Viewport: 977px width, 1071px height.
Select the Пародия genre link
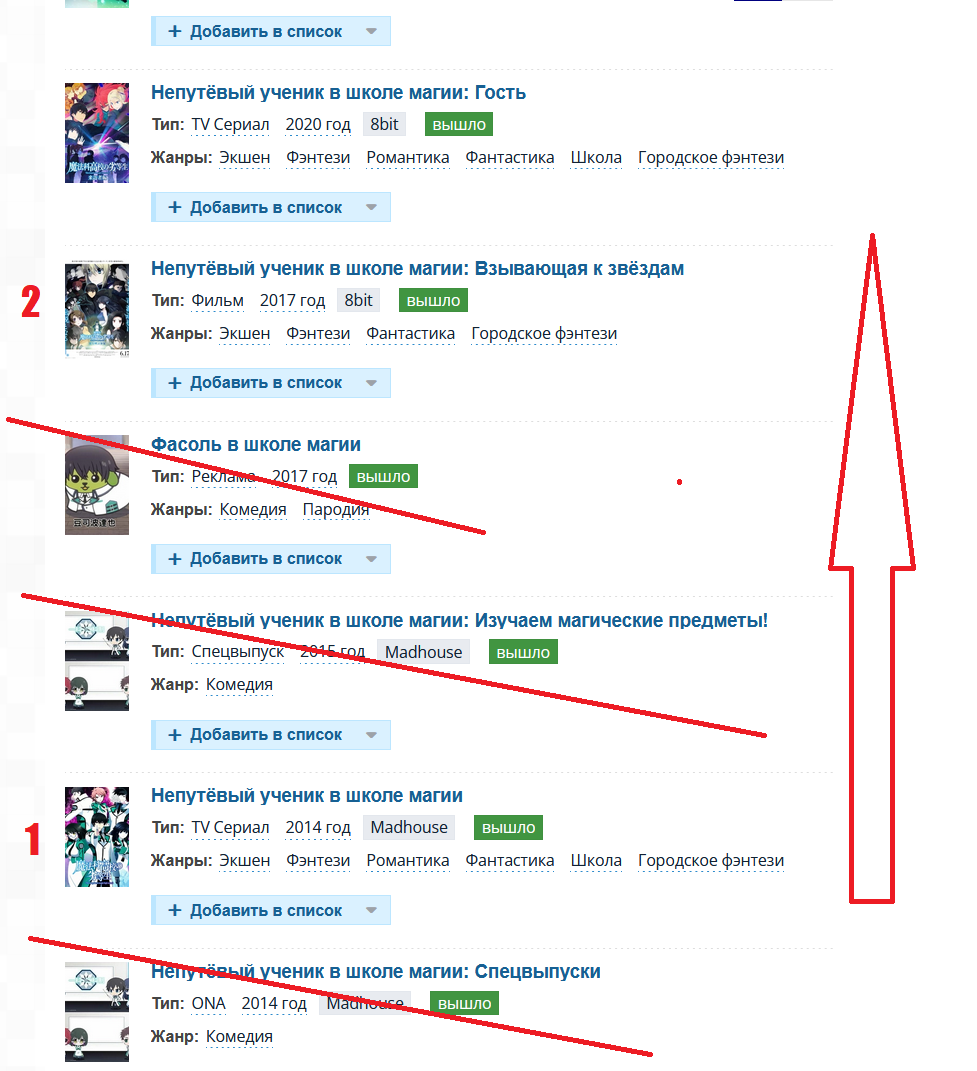(335, 510)
